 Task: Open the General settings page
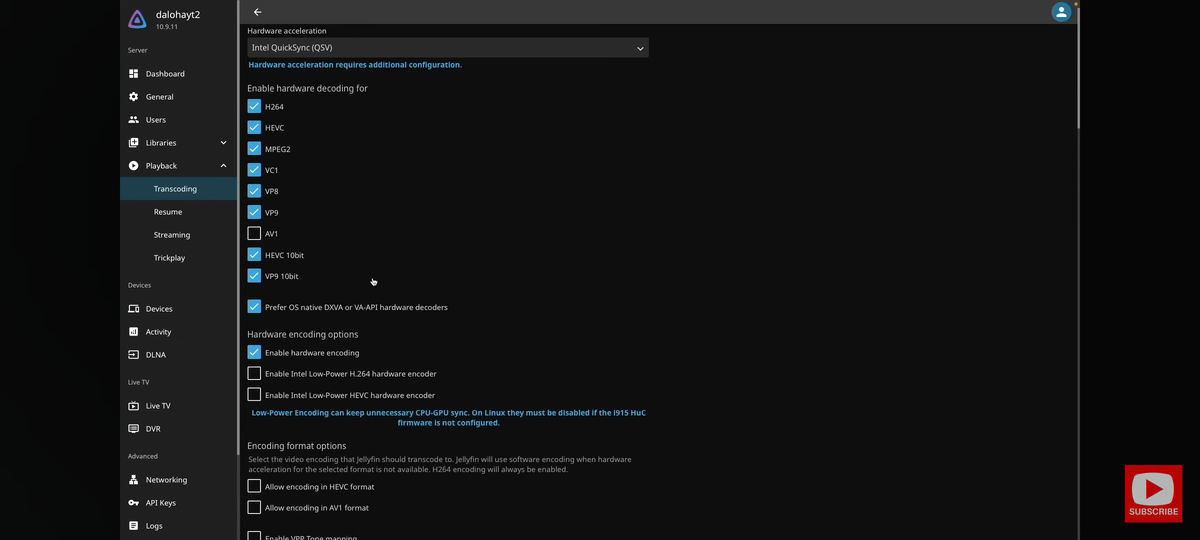click(x=179, y=97)
